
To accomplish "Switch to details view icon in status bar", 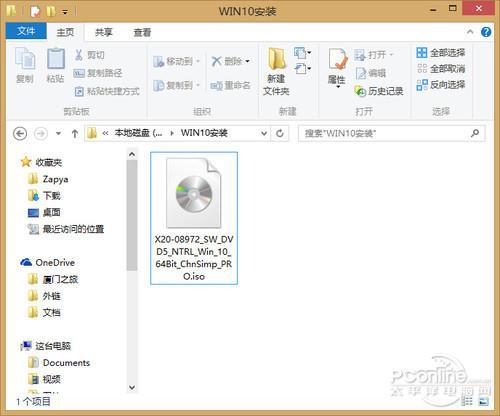I will [467, 401].
